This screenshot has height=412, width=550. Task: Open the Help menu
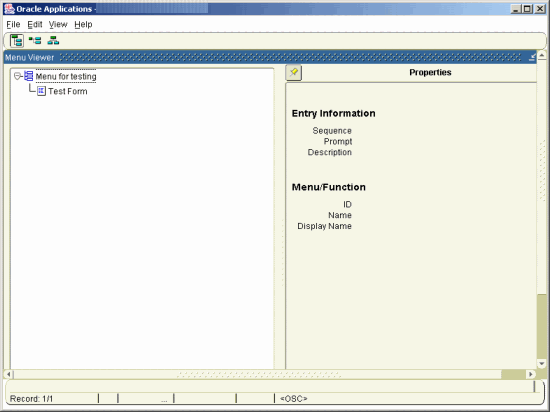(83, 25)
